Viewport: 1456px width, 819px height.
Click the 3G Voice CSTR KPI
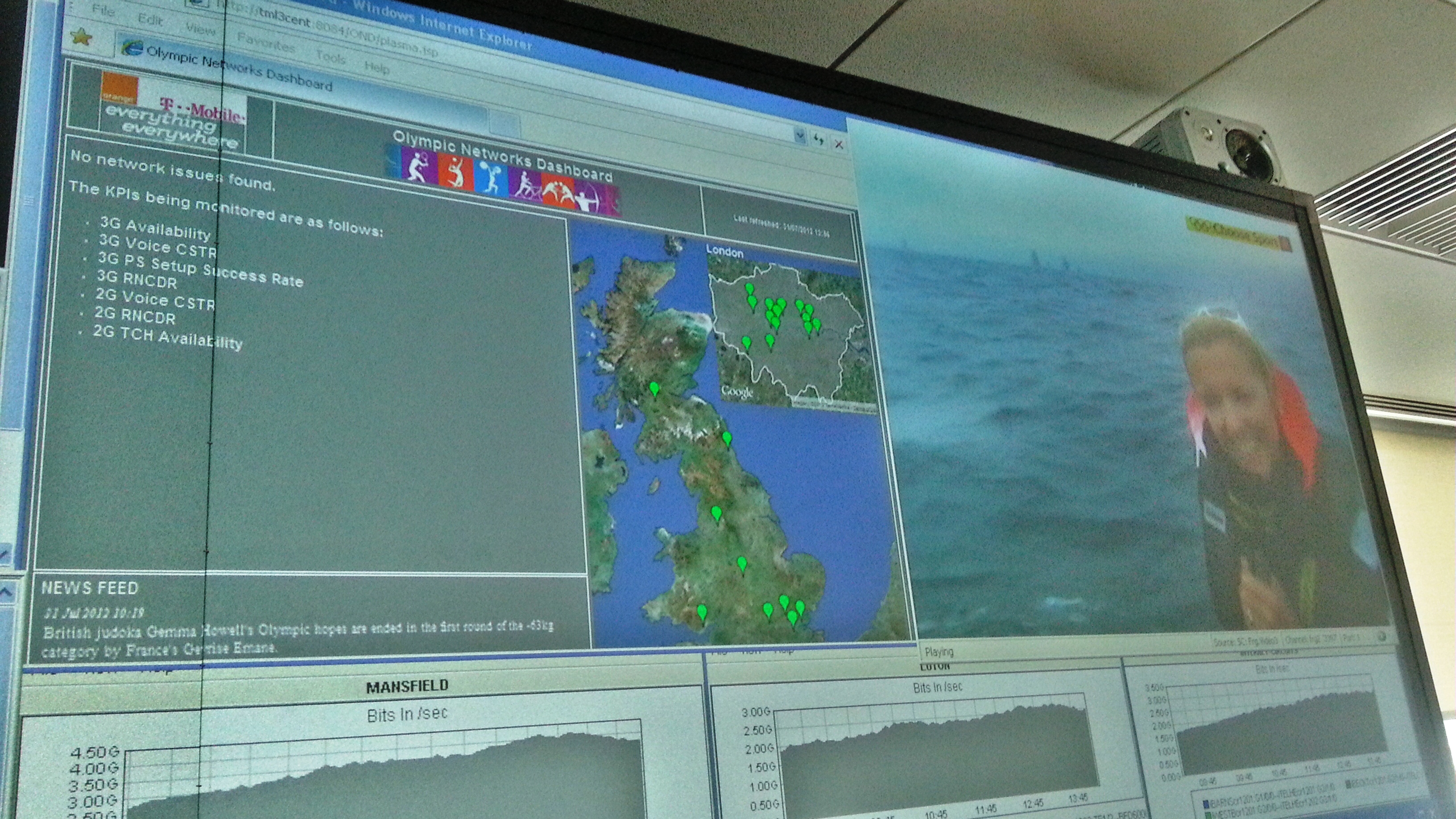158,245
